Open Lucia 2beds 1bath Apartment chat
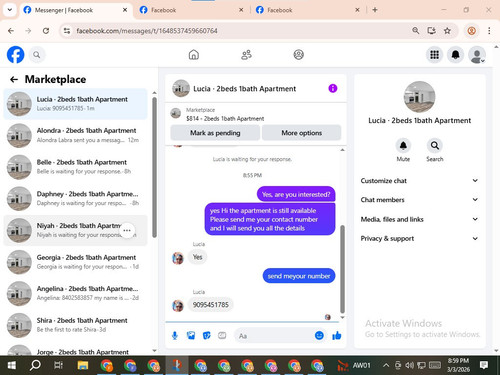 tap(75, 104)
